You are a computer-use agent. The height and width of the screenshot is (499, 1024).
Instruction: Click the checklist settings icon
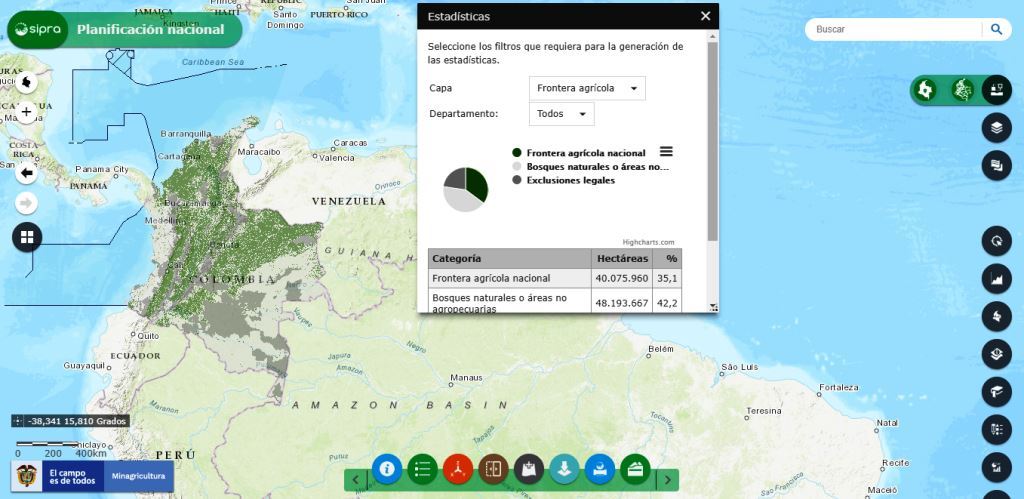coord(997,430)
